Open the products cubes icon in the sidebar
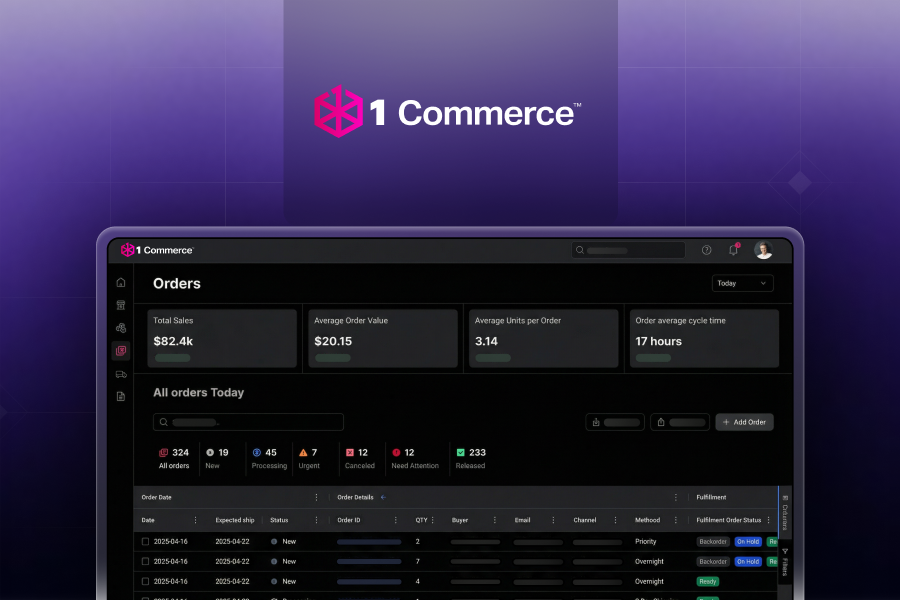Viewport: 900px width, 600px height. click(x=121, y=328)
